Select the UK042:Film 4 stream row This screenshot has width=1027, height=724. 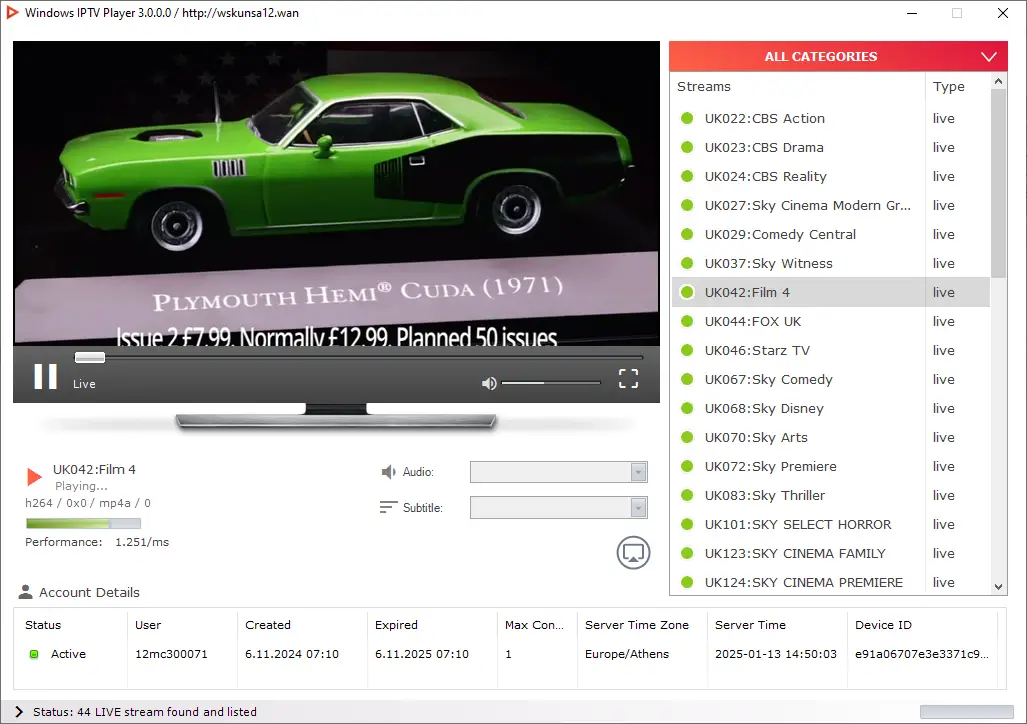point(831,292)
